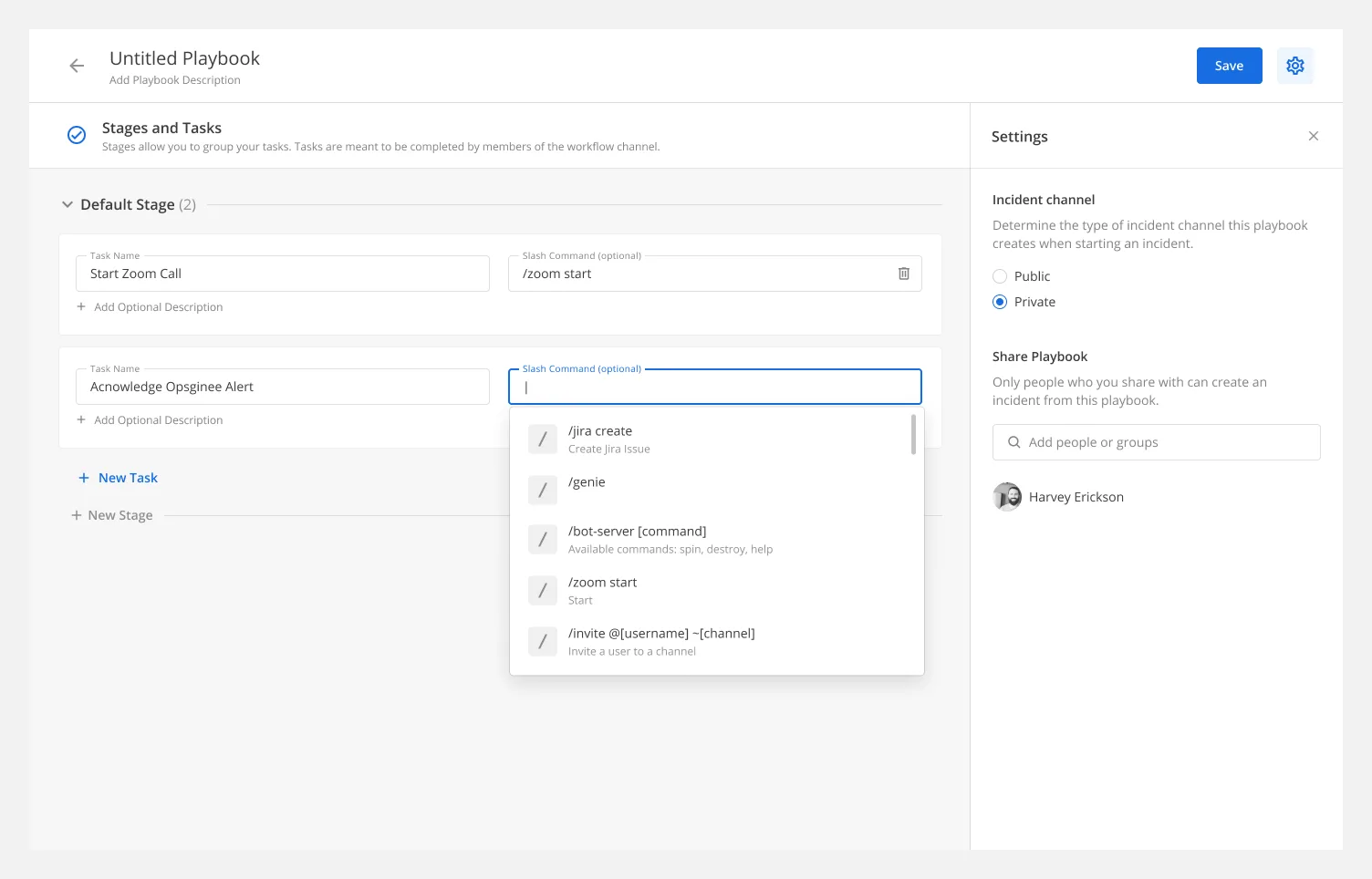Click the empty active Slash Command field

tap(715, 387)
